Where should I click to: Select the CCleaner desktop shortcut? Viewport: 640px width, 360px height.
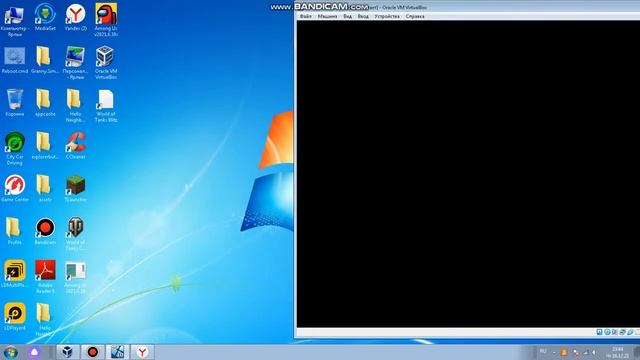pyautogui.click(x=76, y=146)
